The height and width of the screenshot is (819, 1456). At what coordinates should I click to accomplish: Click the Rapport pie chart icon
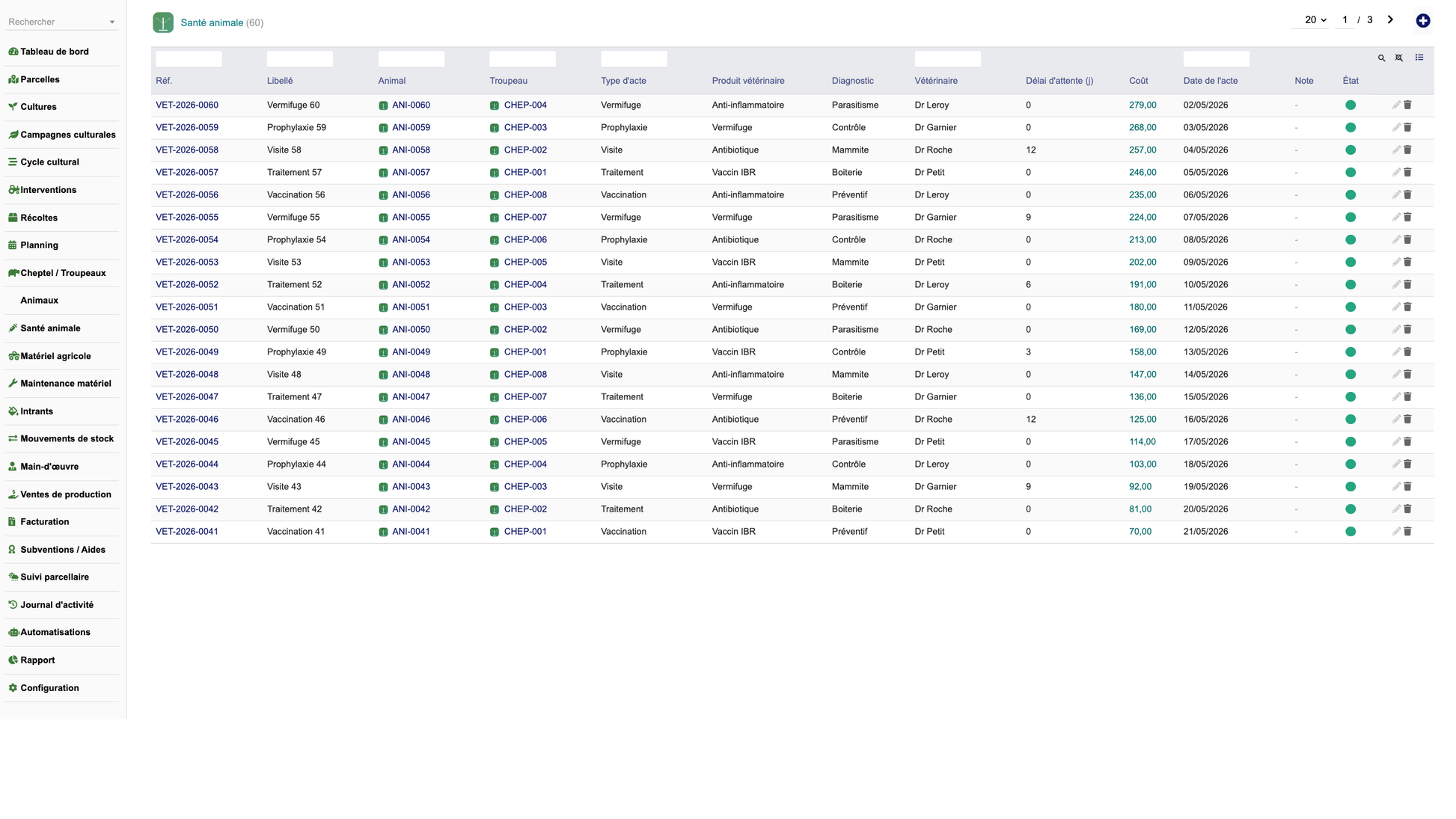(13, 660)
